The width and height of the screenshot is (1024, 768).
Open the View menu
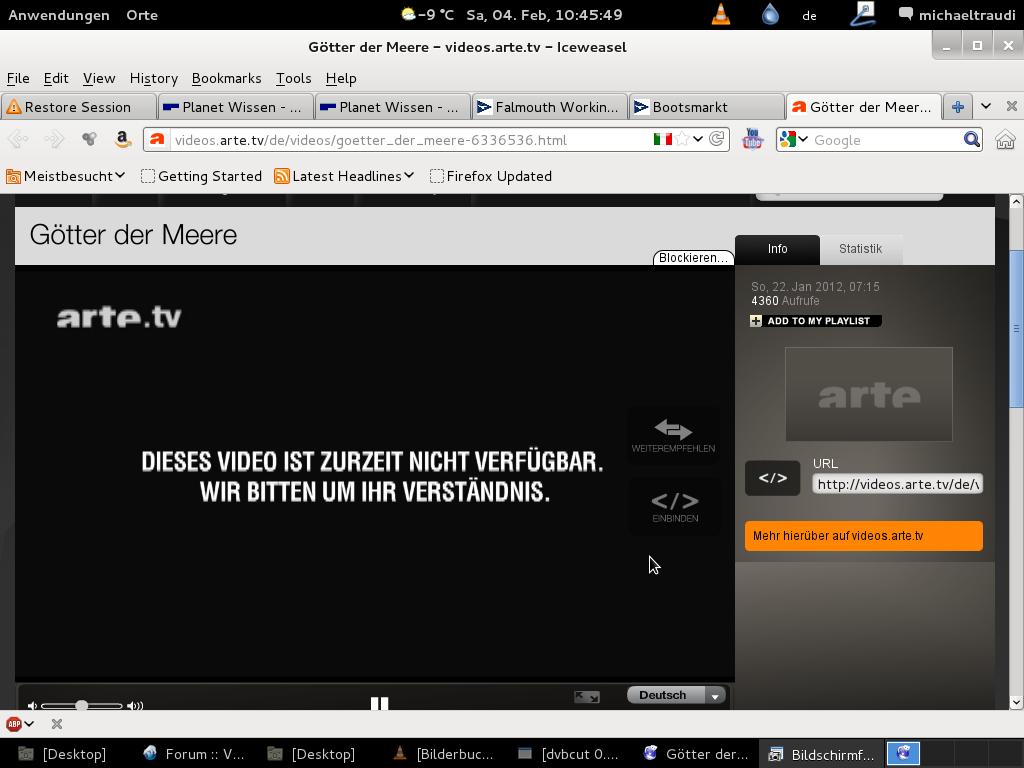(99, 78)
